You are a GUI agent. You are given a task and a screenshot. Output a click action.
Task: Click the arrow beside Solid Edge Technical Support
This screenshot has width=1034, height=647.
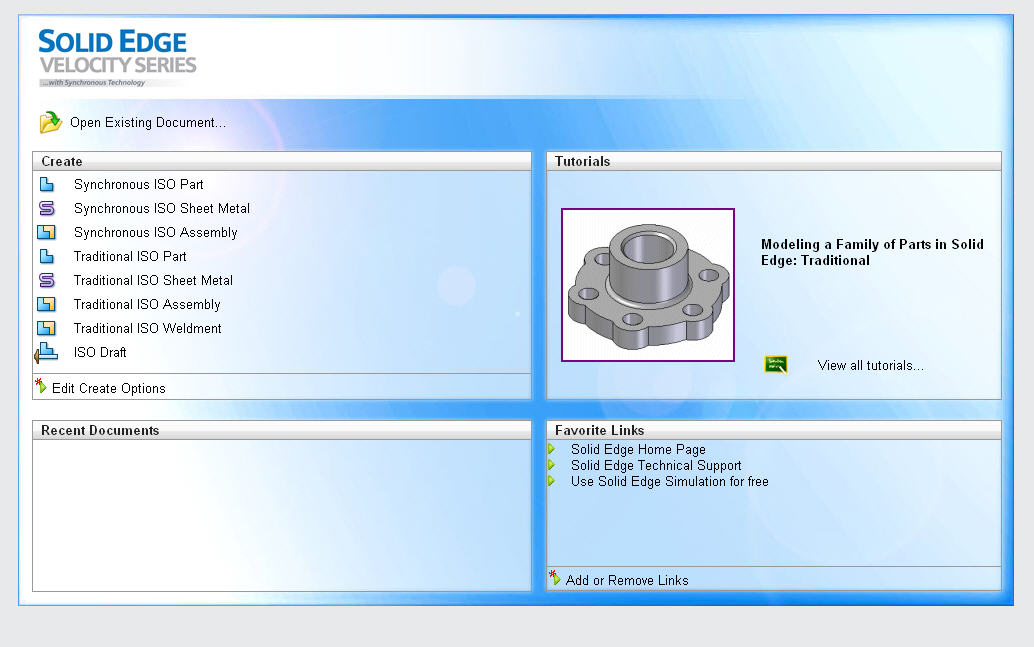552,465
